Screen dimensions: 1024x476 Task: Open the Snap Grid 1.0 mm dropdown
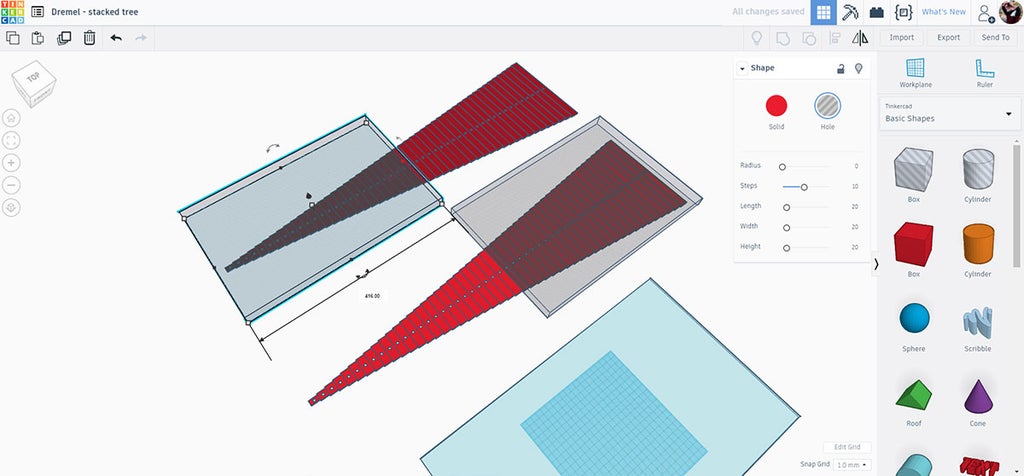(852, 464)
